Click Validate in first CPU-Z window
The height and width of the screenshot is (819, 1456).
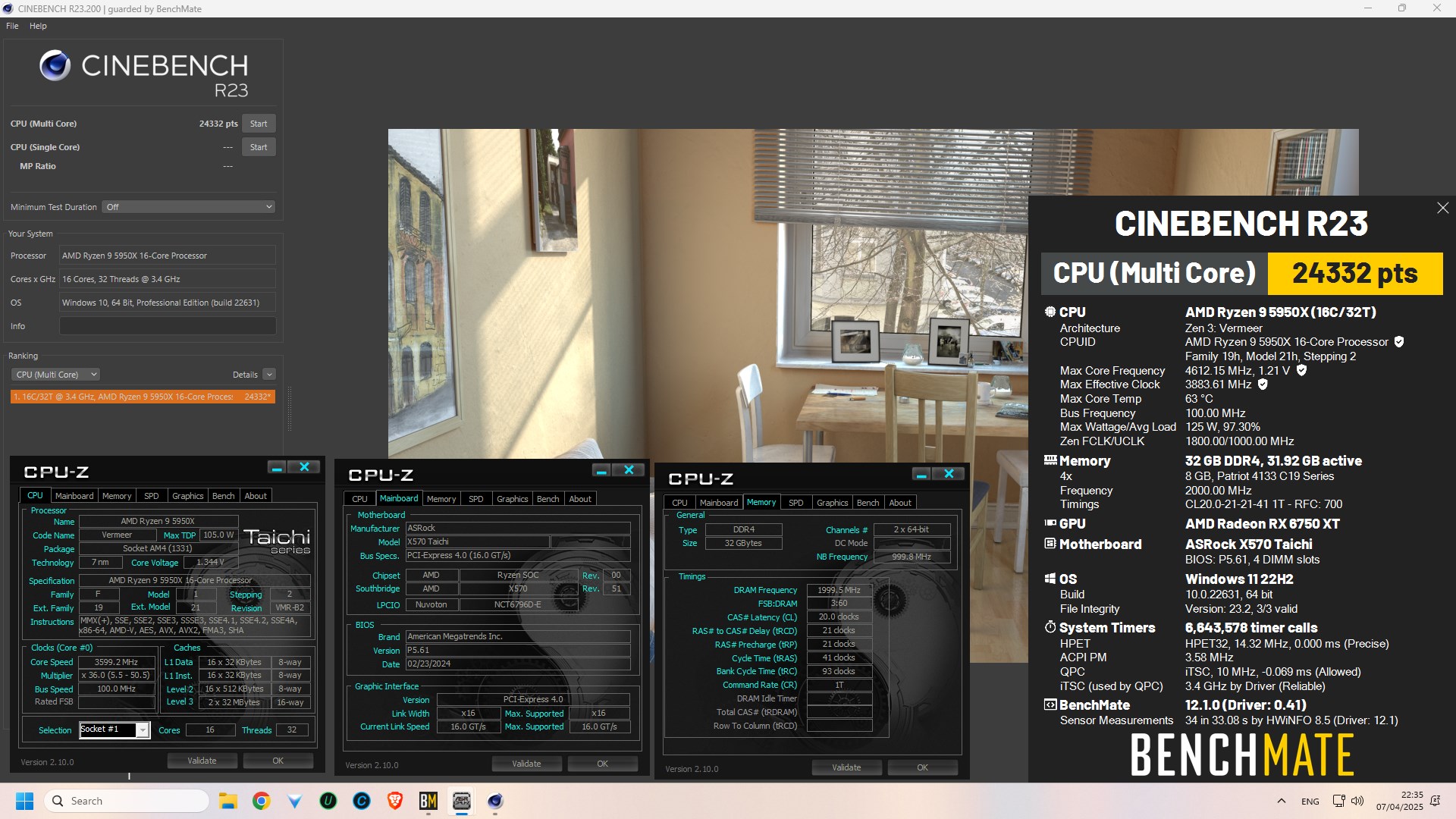(x=202, y=761)
